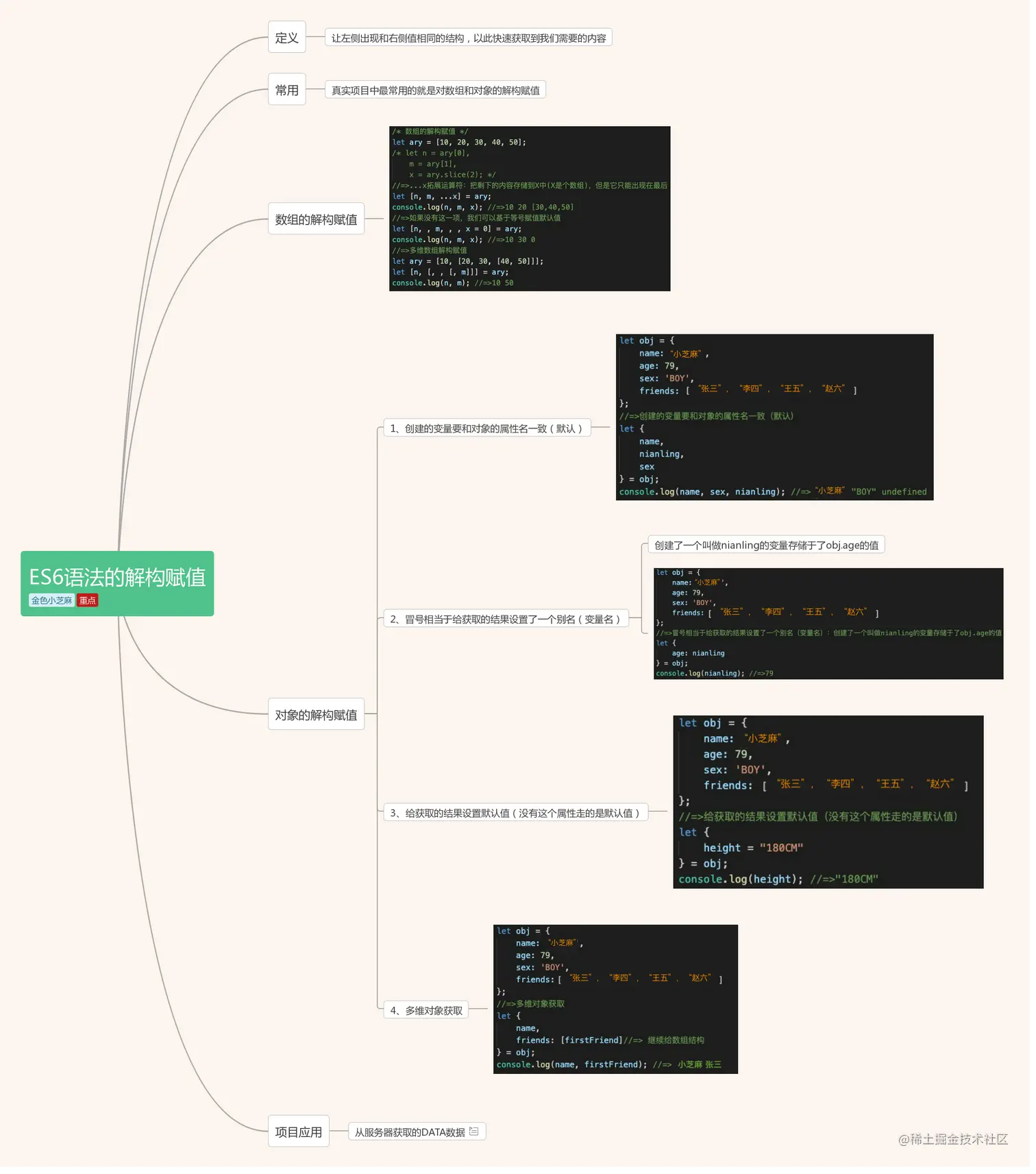Select the node 真实项目中最常用的就是对数组和对象的解构赋值

point(435,90)
